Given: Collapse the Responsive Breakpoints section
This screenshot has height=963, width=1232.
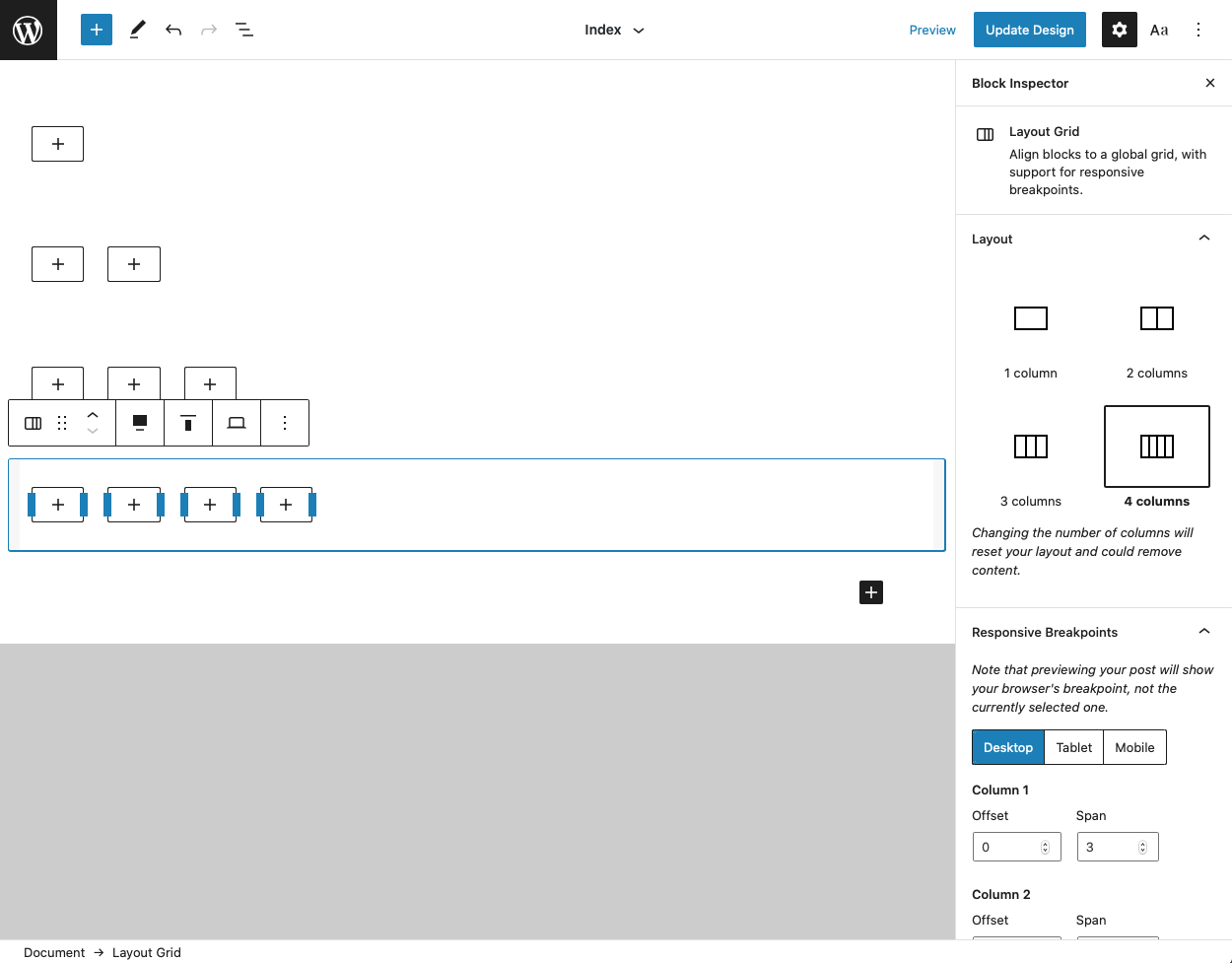Looking at the screenshot, I should [x=1203, y=631].
